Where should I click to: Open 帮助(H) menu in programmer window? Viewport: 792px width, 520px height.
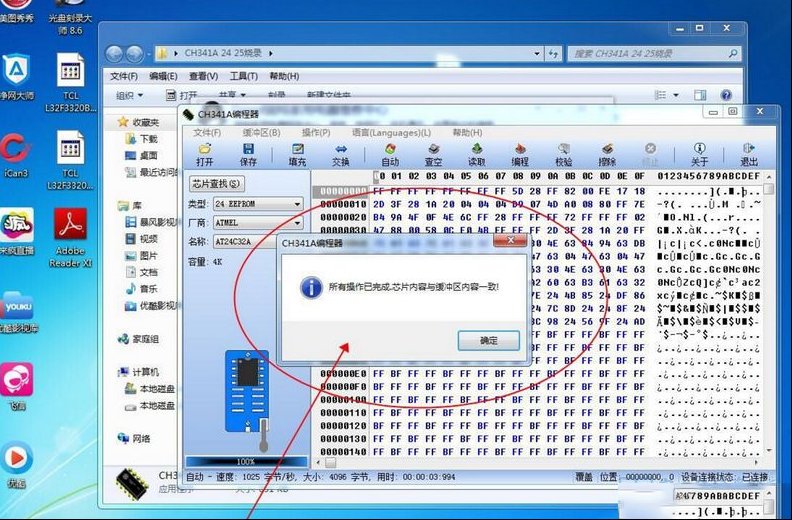click(467, 132)
